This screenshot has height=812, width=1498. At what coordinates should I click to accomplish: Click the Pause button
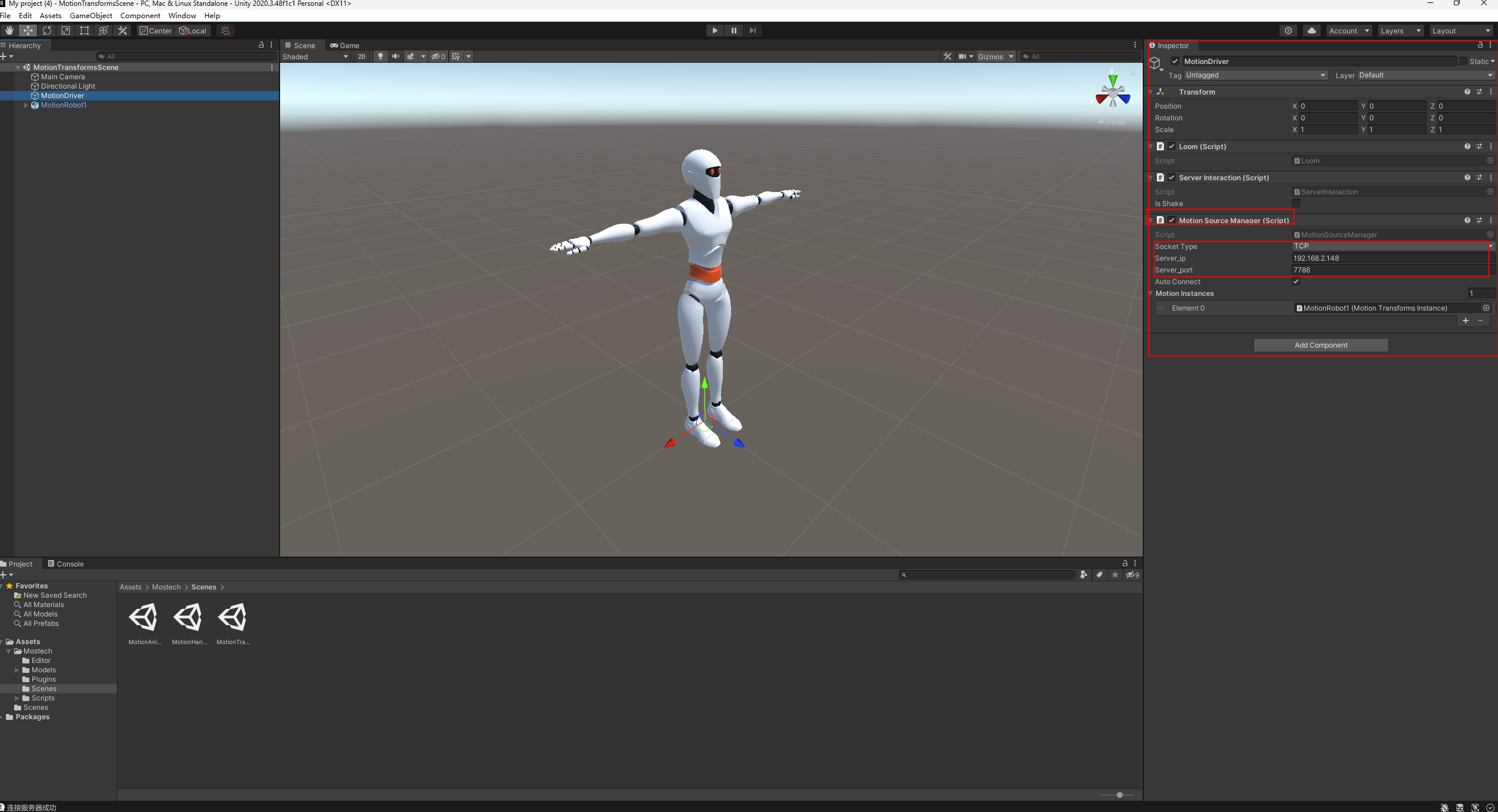coord(733,31)
